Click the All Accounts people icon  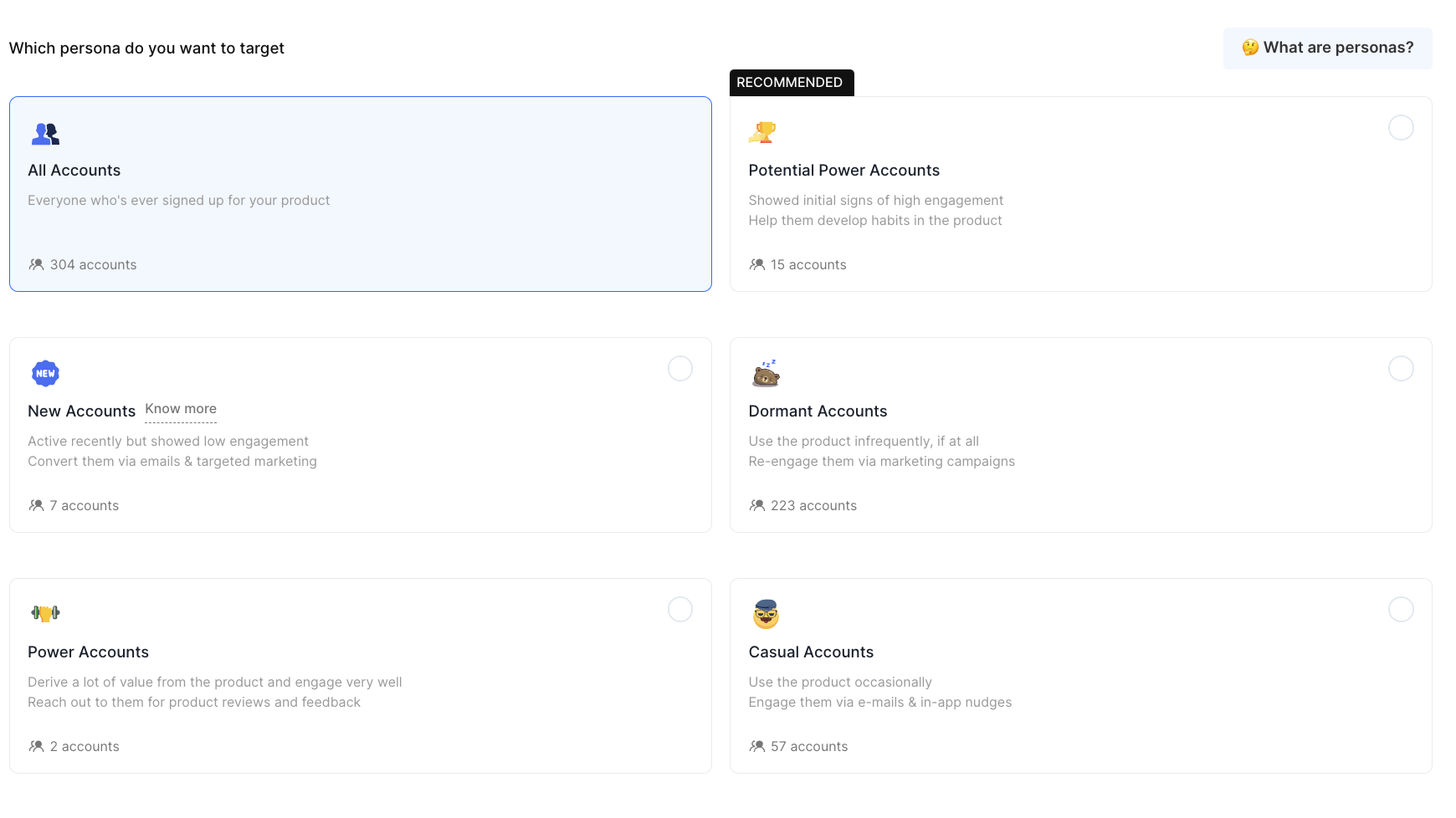(45, 134)
